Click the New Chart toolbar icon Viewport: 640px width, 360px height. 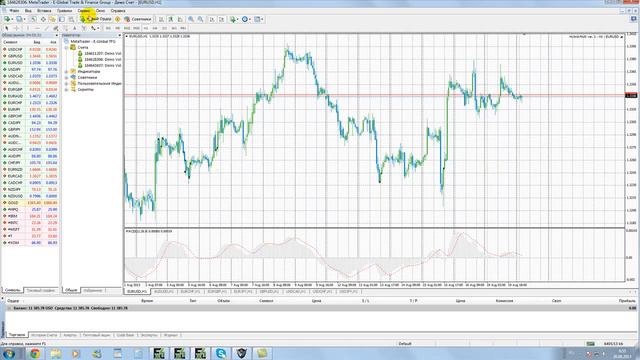click(x=8, y=19)
